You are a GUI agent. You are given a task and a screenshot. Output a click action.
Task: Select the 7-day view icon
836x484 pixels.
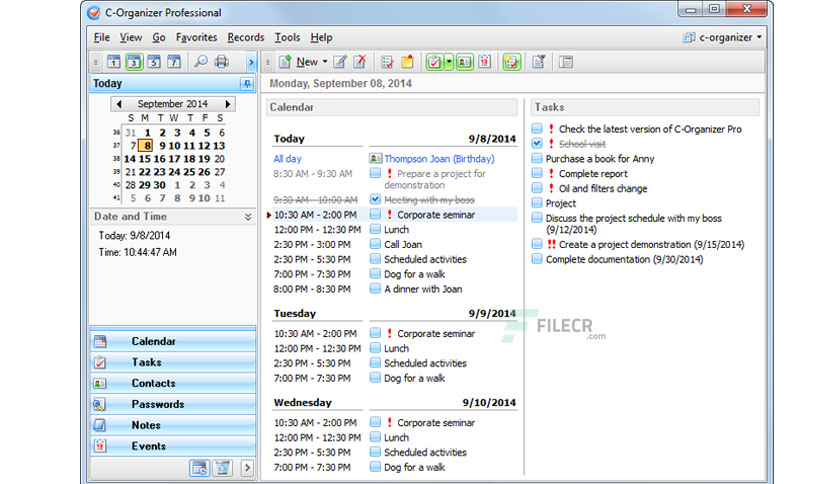tap(174, 62)
